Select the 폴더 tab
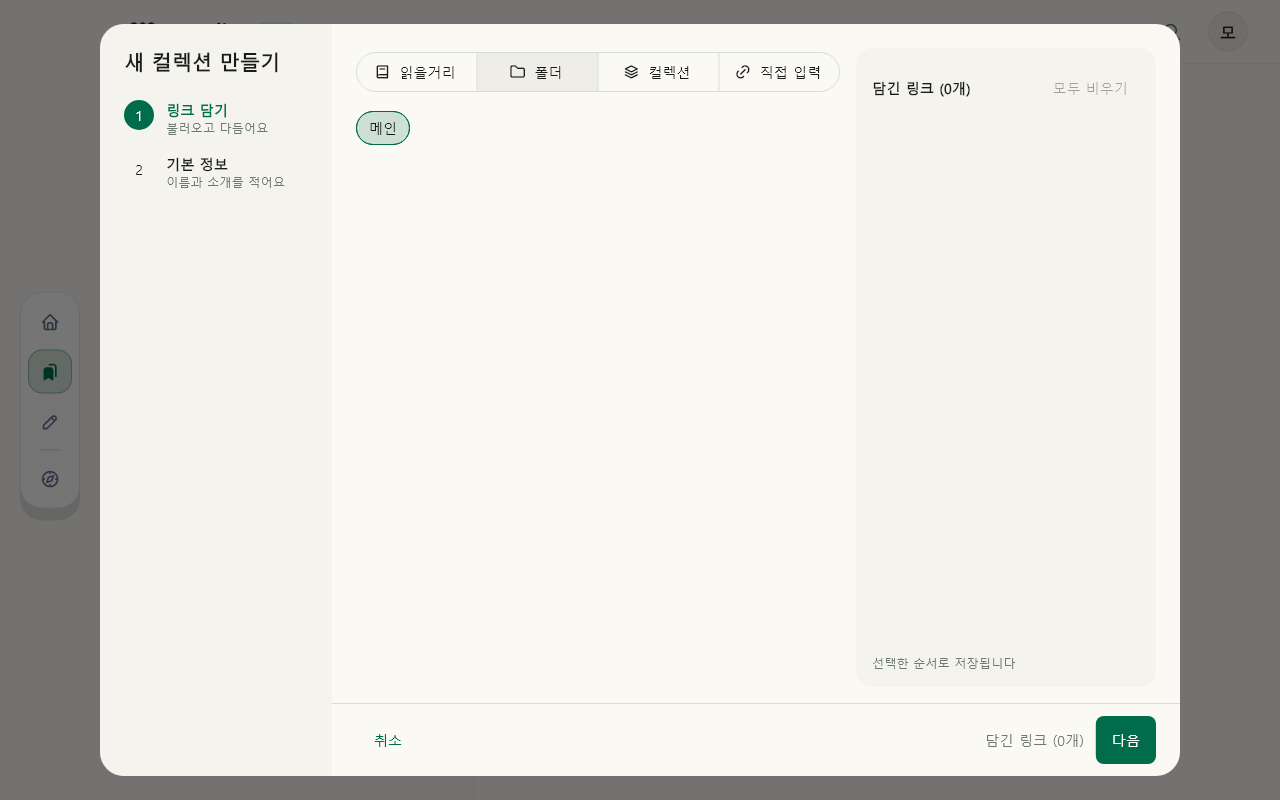 537,72
